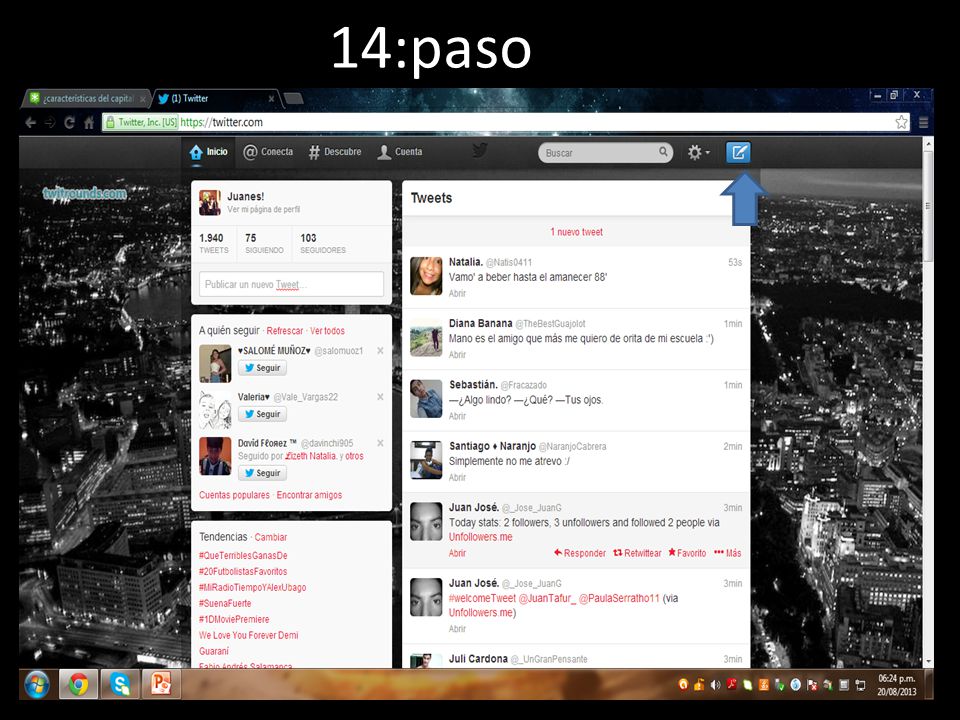Dismiss the SALOMÉ MUÑOZ suggestion
This screenshot has width=960, height=720.
pyautogui.click(x=380, y=351)
